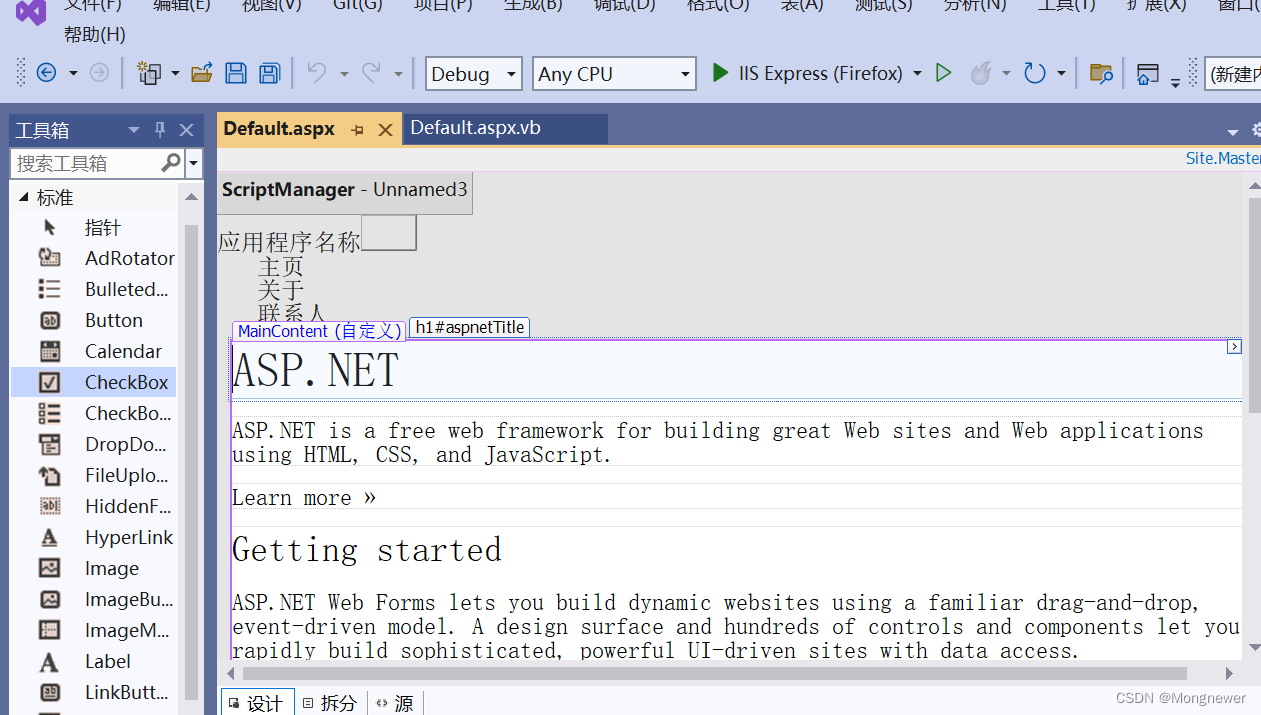Open the navigate backward history dropdown arrow
Screen dimensions: 1261x715
(73, 73)
